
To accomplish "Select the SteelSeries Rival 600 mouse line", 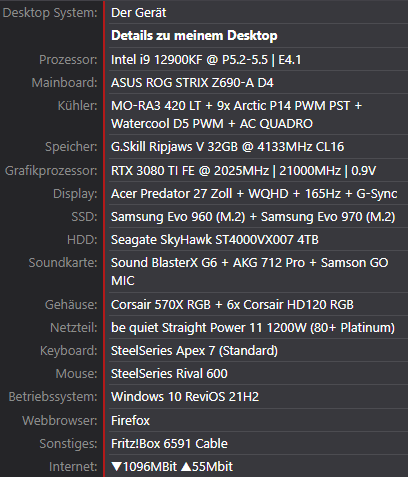I will (x=169, y=374).
